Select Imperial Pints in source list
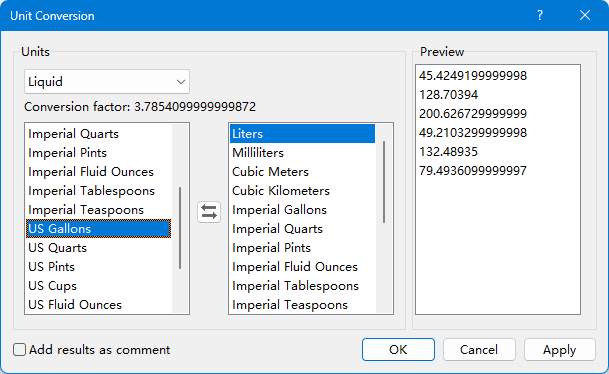The width and height of the screenshot is (609, 374). (x=99, y=153)
